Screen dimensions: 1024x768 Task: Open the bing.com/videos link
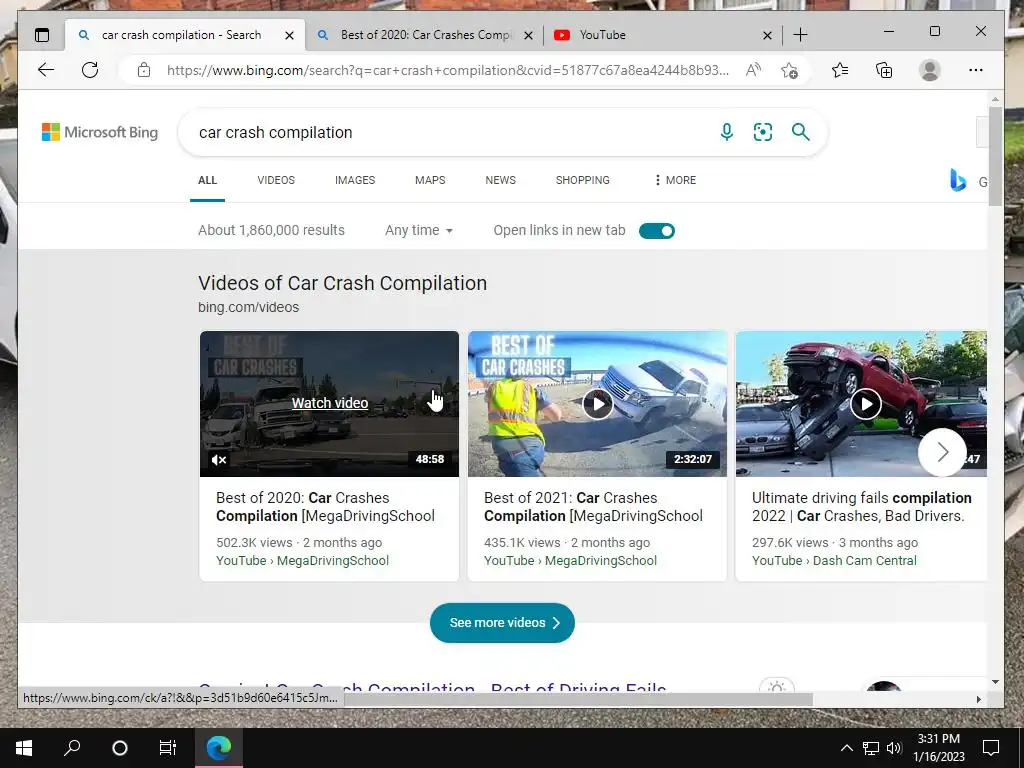pos(248,308)
